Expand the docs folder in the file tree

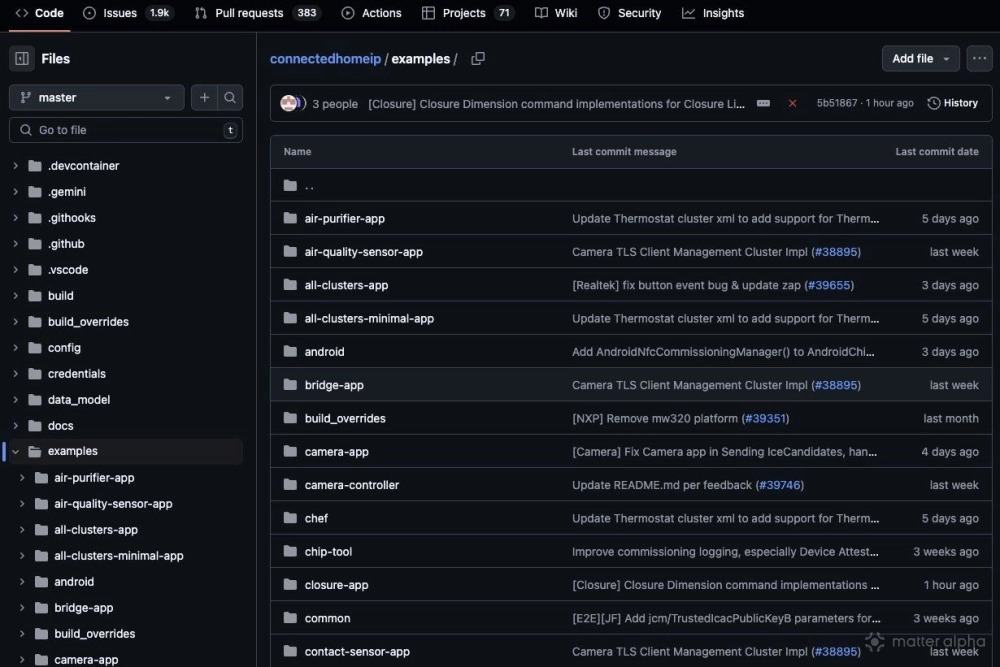(x=15, y=425)
